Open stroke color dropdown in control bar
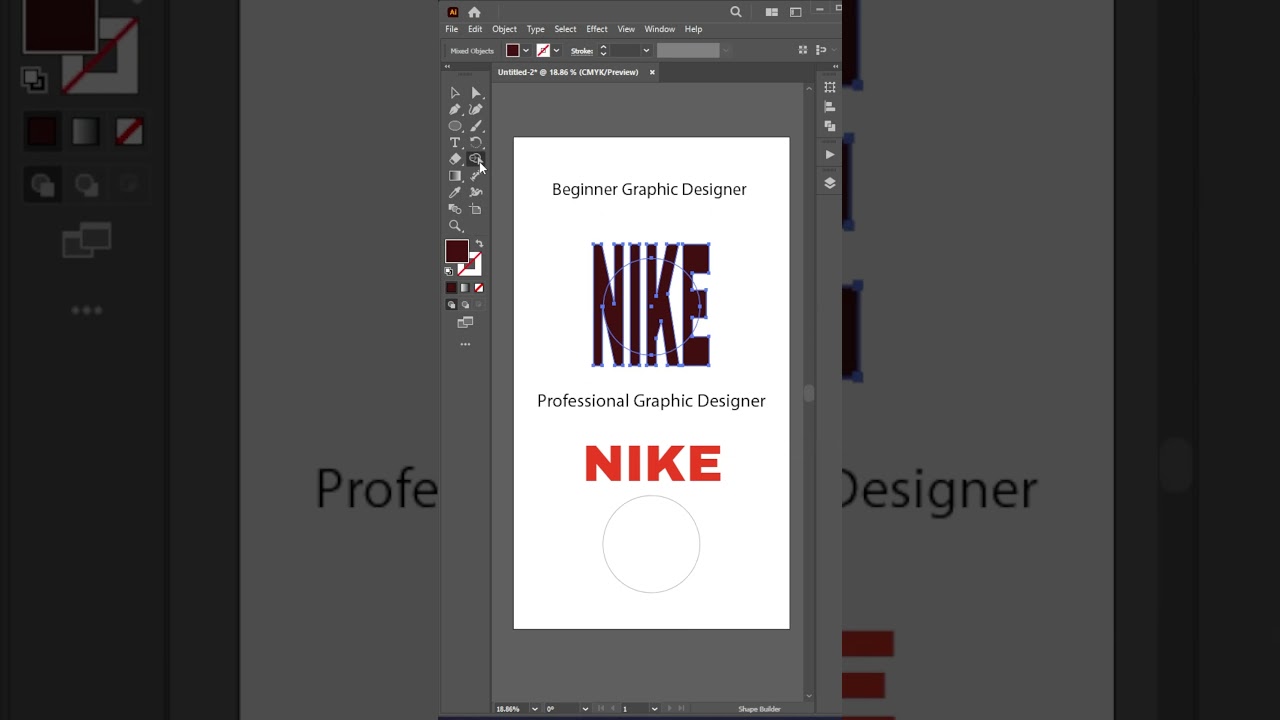 point(556,51)
